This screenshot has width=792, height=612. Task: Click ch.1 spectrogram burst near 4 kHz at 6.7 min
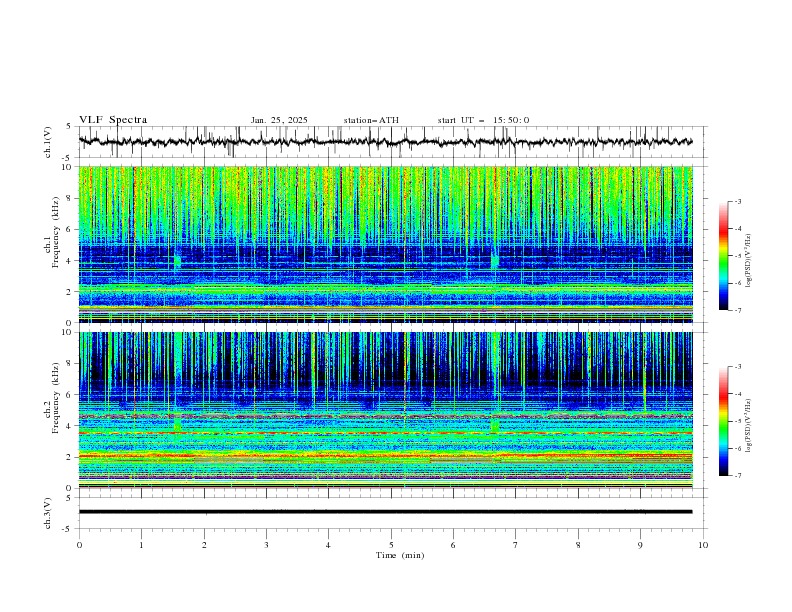(x=494, y=261)
